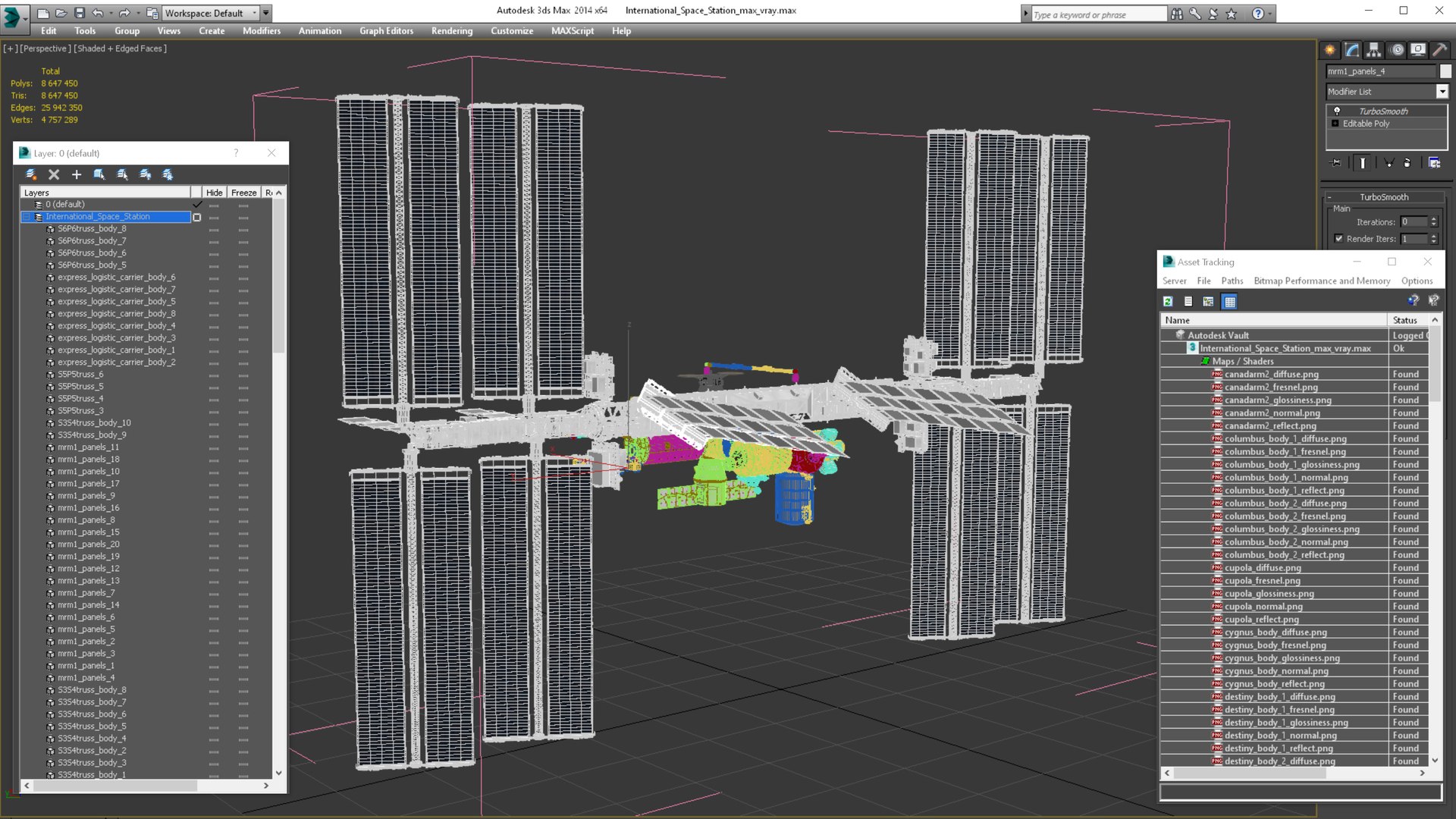1456x819 pixels.
Task: Toggle Hide for International_Space_Station layer
Action: [x=214, y=217]
